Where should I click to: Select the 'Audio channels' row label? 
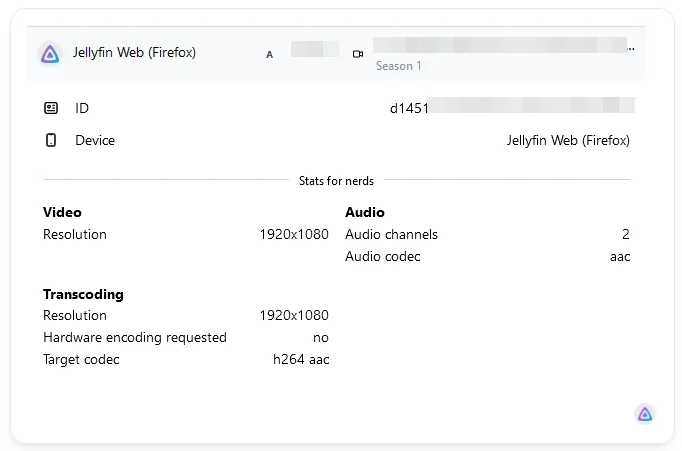pos(391,235)
